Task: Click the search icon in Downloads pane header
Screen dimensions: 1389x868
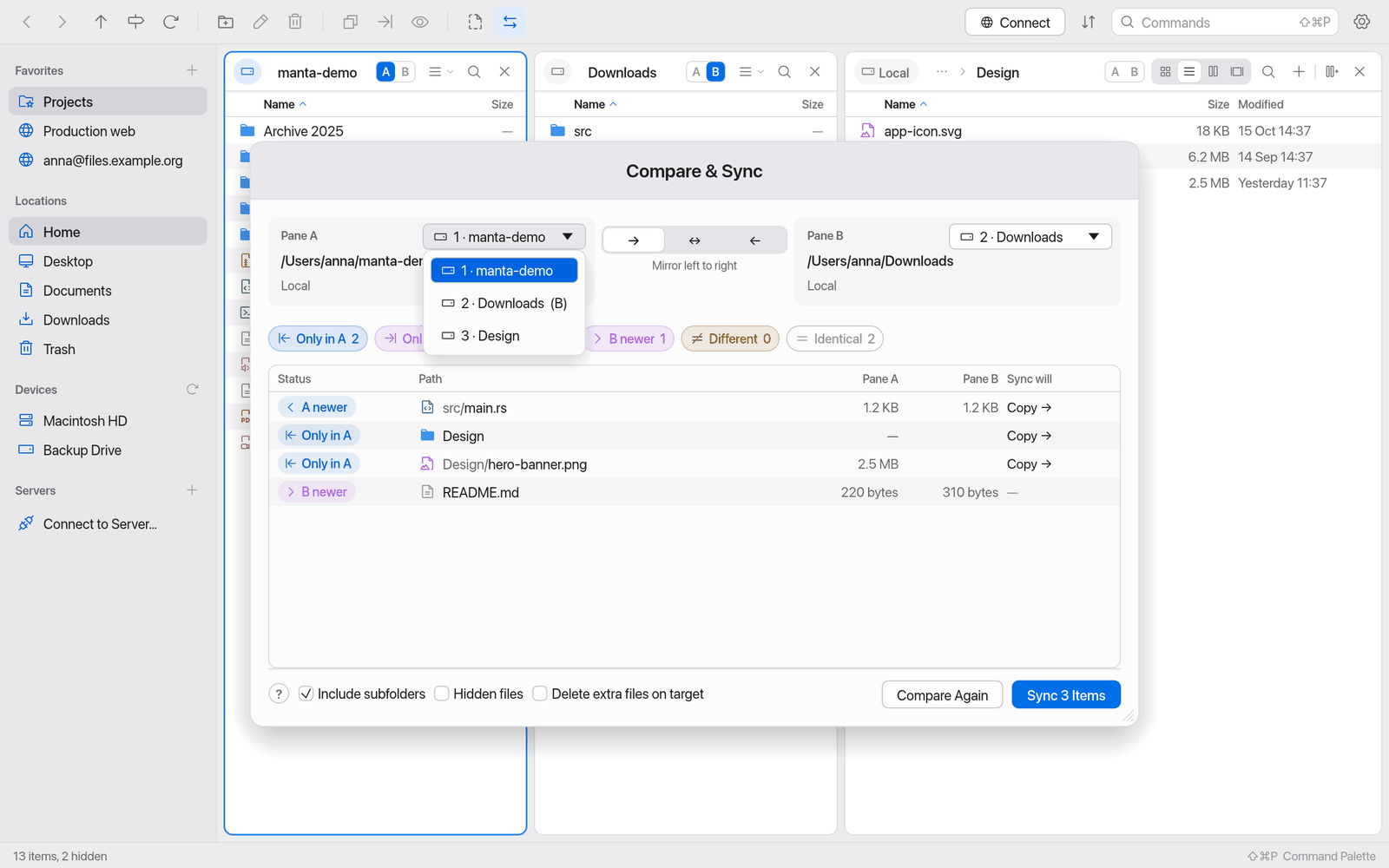Action: pos(785,72)
